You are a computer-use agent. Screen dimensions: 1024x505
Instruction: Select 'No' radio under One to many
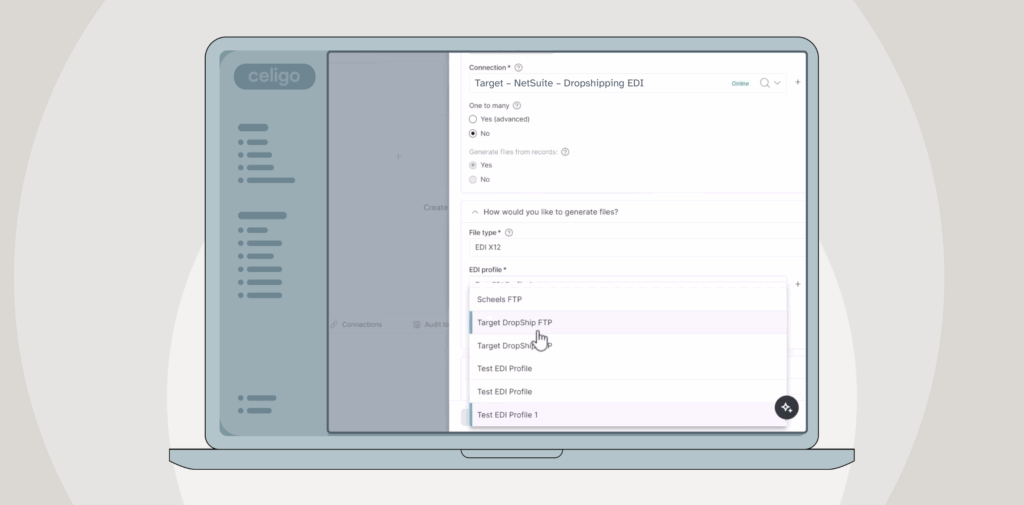[473, 133]
